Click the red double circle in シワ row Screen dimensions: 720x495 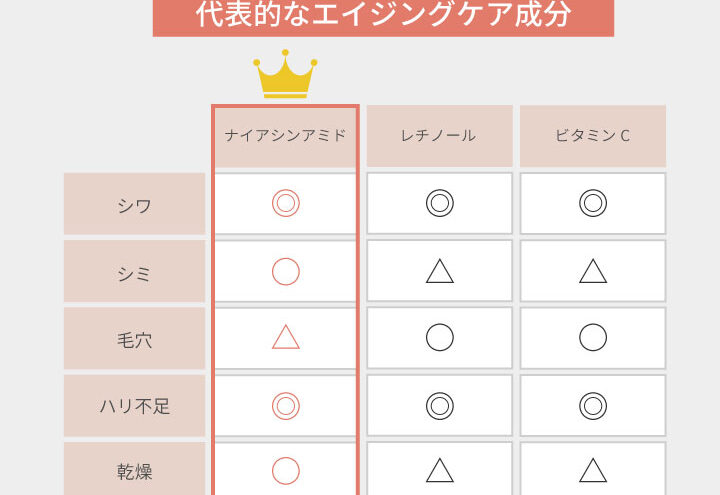coord(286,203)
